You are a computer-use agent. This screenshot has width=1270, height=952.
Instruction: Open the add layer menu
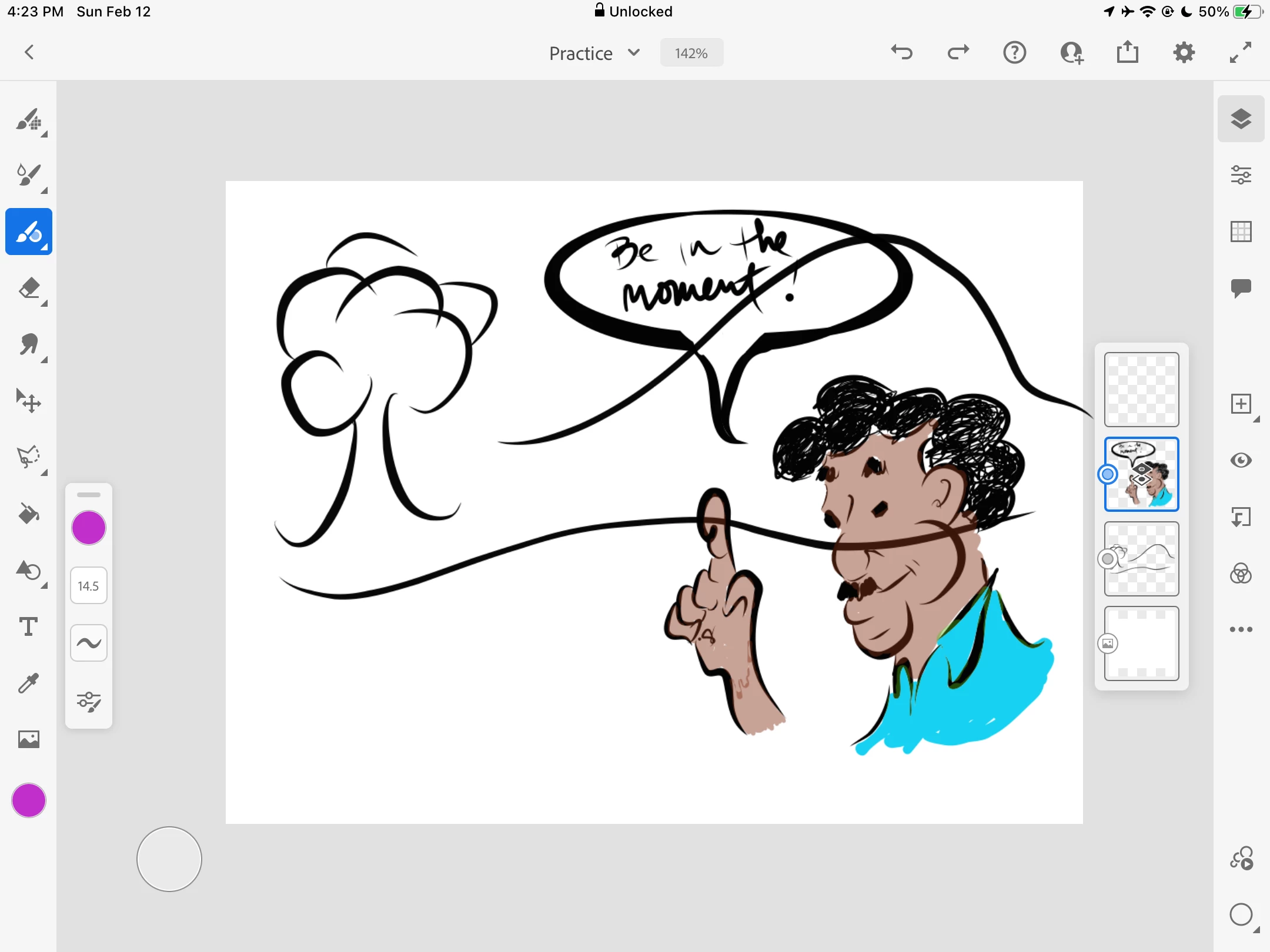pyautogui.click(x=1241, y=404)
